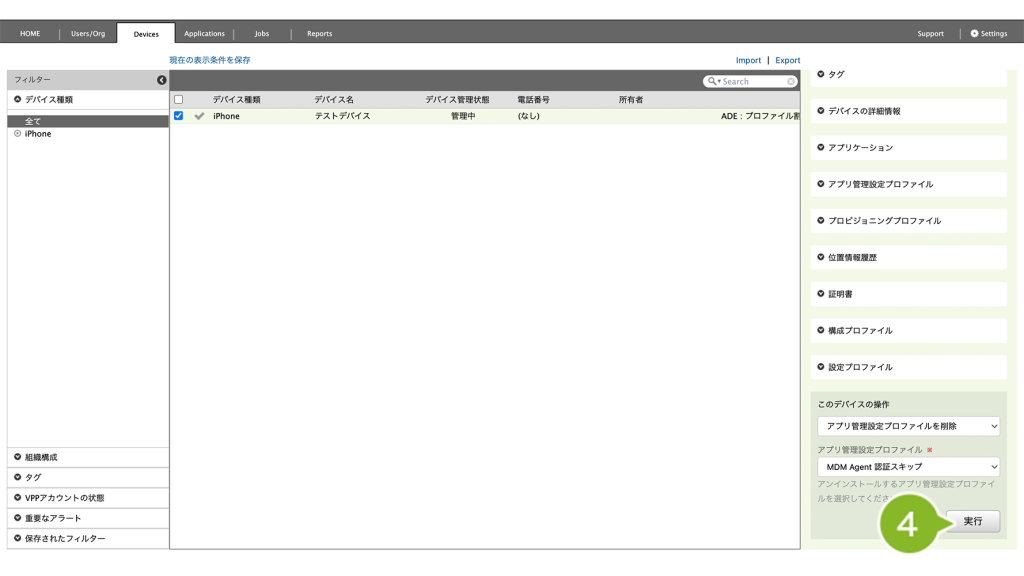This screenshot has width=1024, height=576.
Task: Clear search field with X icon
Action: click(791, 82)
